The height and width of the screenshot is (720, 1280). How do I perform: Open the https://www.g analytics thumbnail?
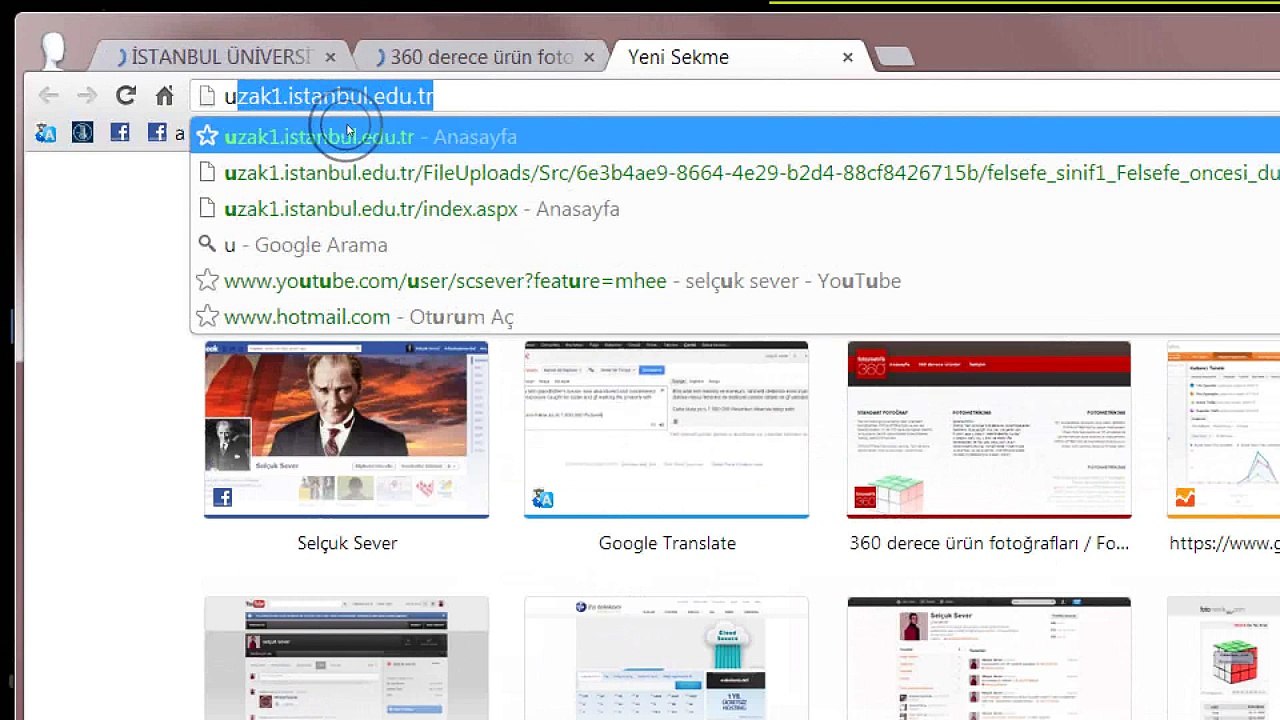point(1224,430)
